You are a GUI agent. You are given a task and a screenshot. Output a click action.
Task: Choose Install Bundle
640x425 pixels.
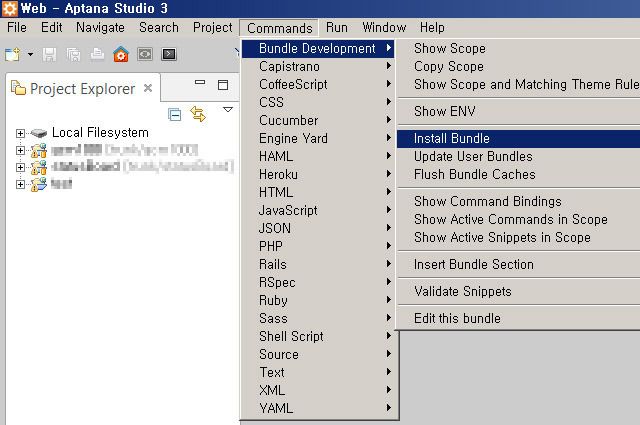pos(519,138)
